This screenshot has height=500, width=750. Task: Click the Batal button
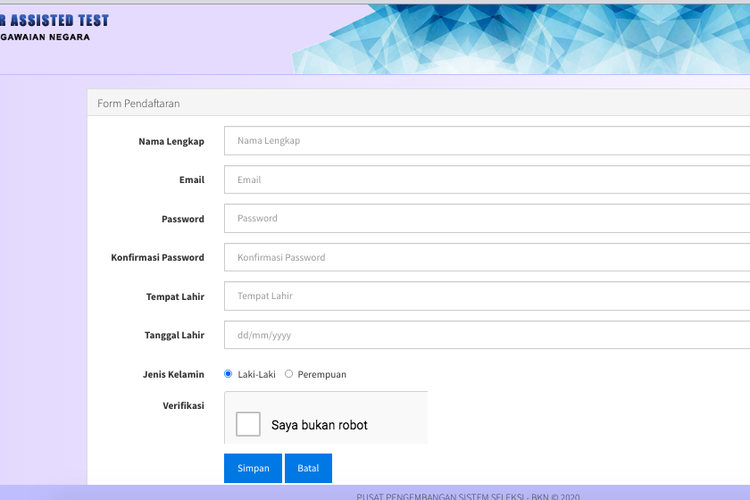(x=308, y=468)
